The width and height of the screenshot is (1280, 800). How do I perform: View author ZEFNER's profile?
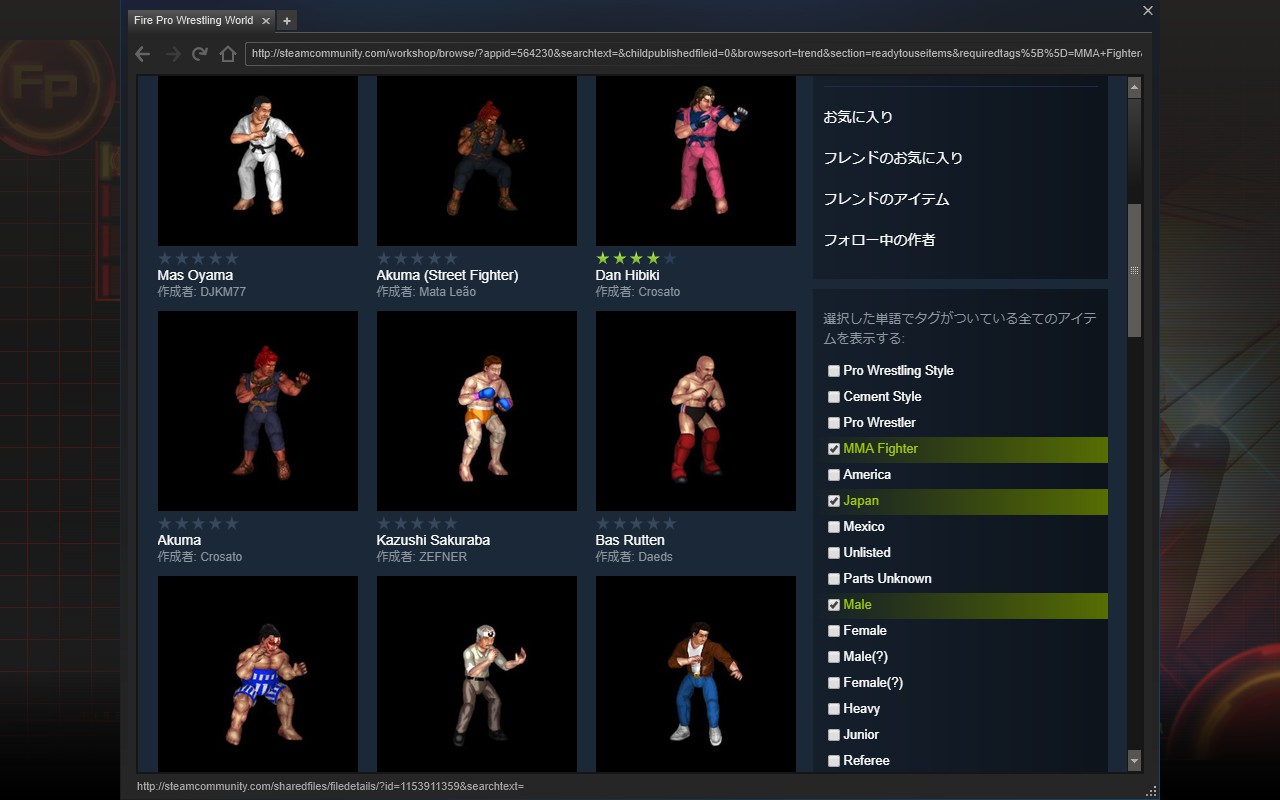[x=443, y=557]
